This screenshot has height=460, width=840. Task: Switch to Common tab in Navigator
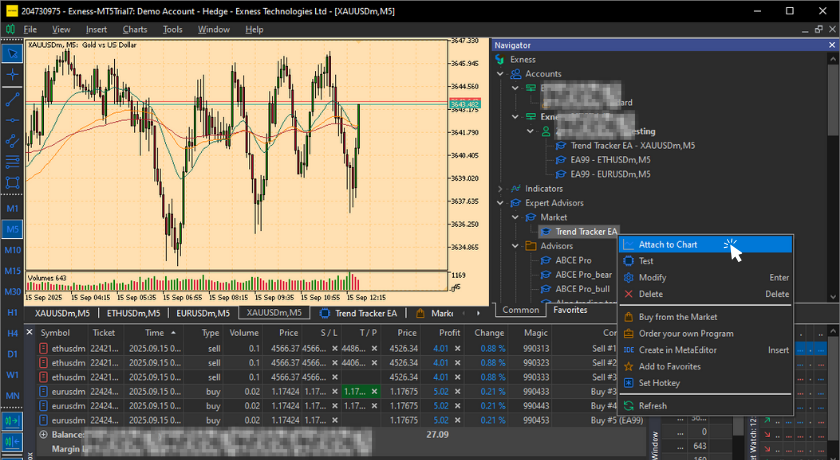pos(521,310)
